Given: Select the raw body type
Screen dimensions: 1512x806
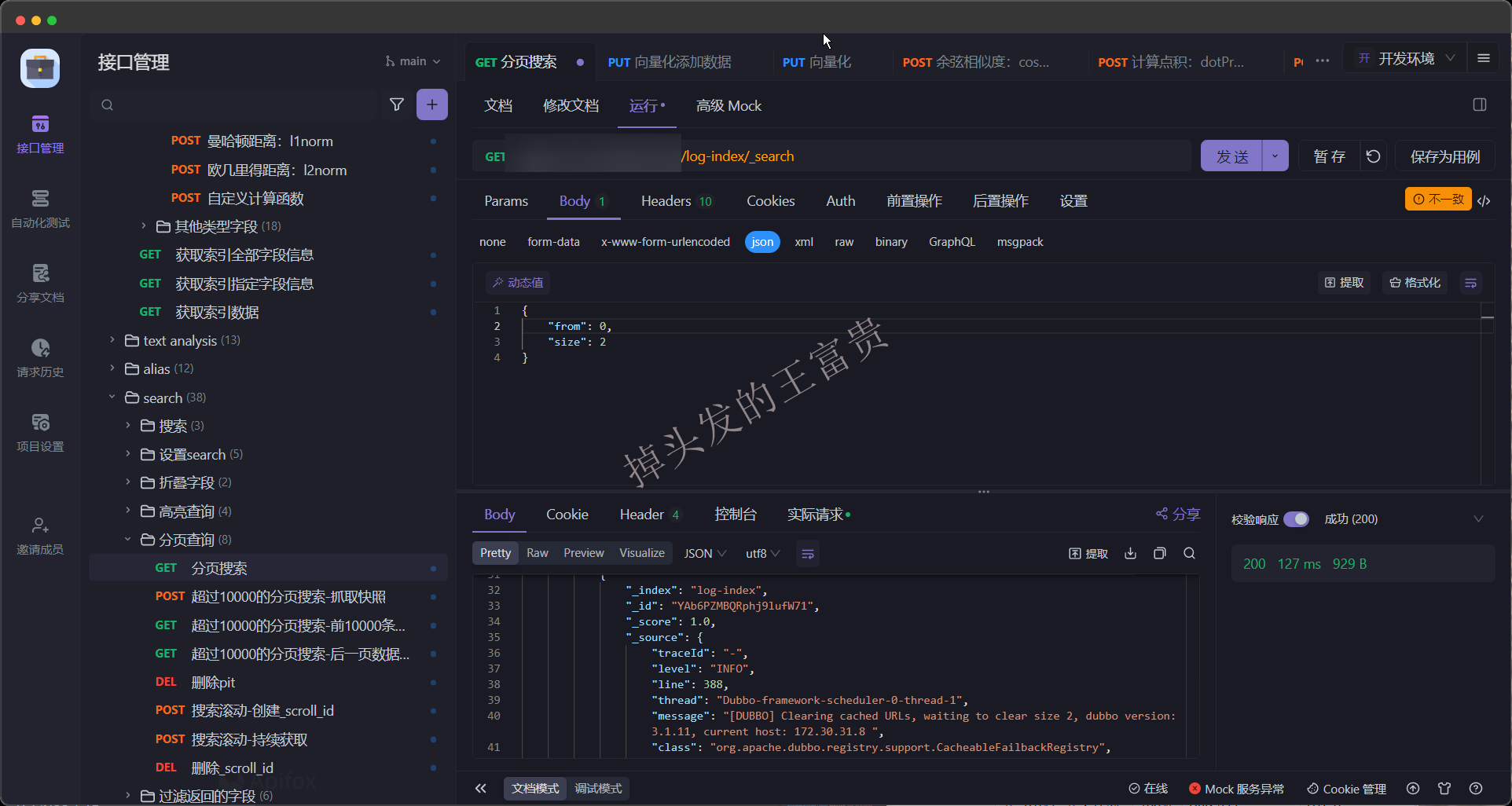Looking at the screenshot, I should pos(844,242).
